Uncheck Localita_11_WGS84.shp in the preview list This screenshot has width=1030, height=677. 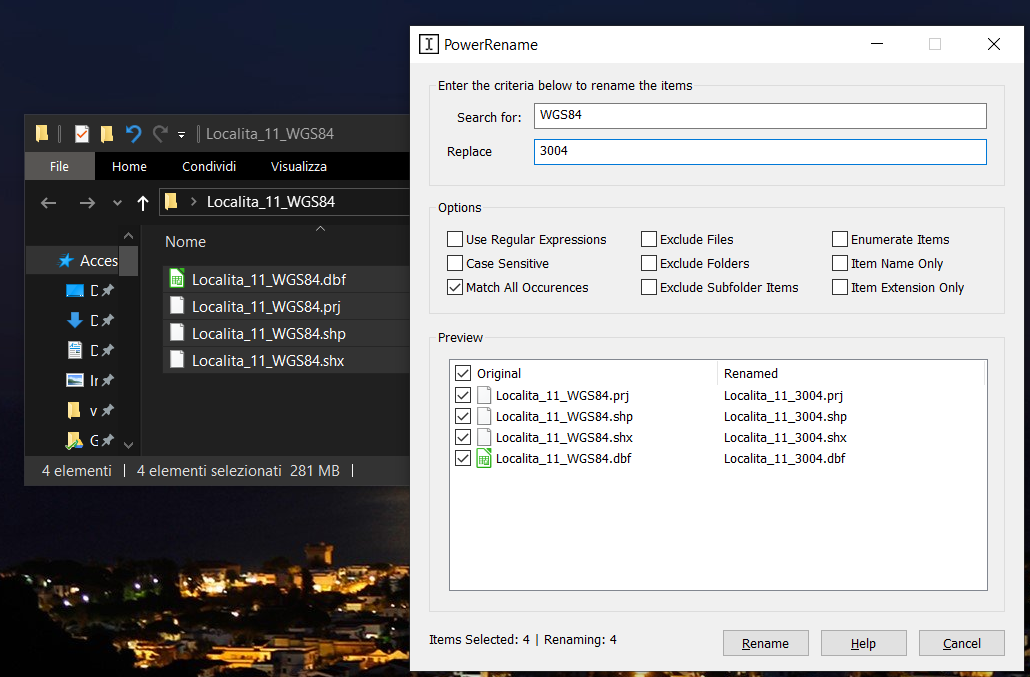click(x=463, y=416)
